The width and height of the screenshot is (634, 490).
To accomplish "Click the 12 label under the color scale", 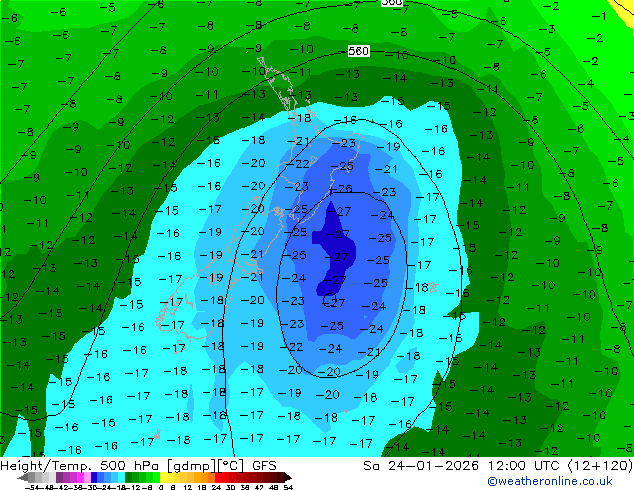I will click(x=188, y=487).
